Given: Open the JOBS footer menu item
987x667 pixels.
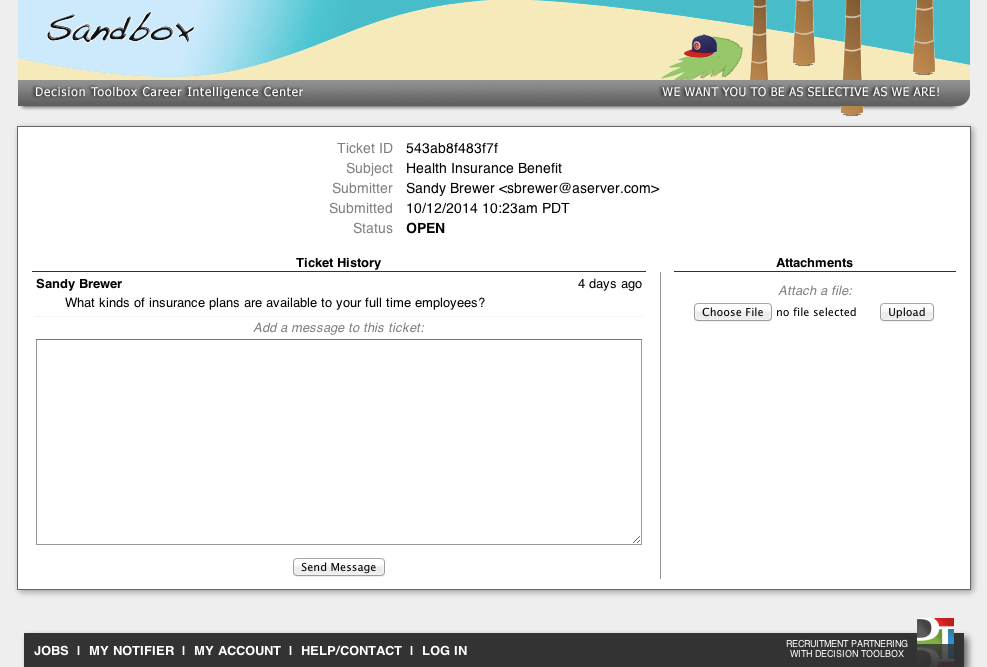Looking at the screenshot, I should click(51, 651).
